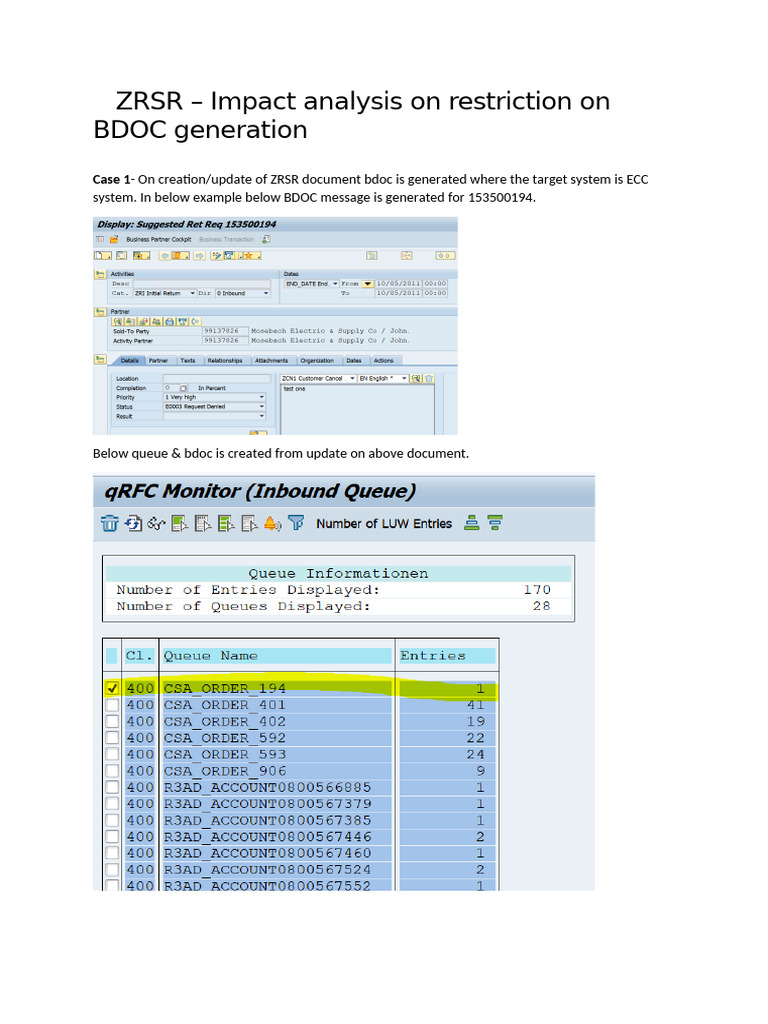Check the CSA_ORDER_592 row checkbox
This screenshot has height=1024, width=768.
(112, 737)
